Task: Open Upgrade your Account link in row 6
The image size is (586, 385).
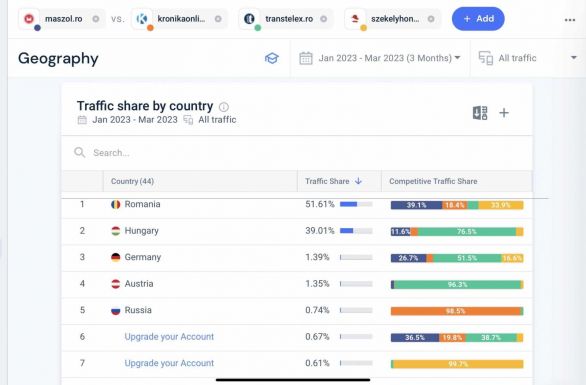Action: 169,337
